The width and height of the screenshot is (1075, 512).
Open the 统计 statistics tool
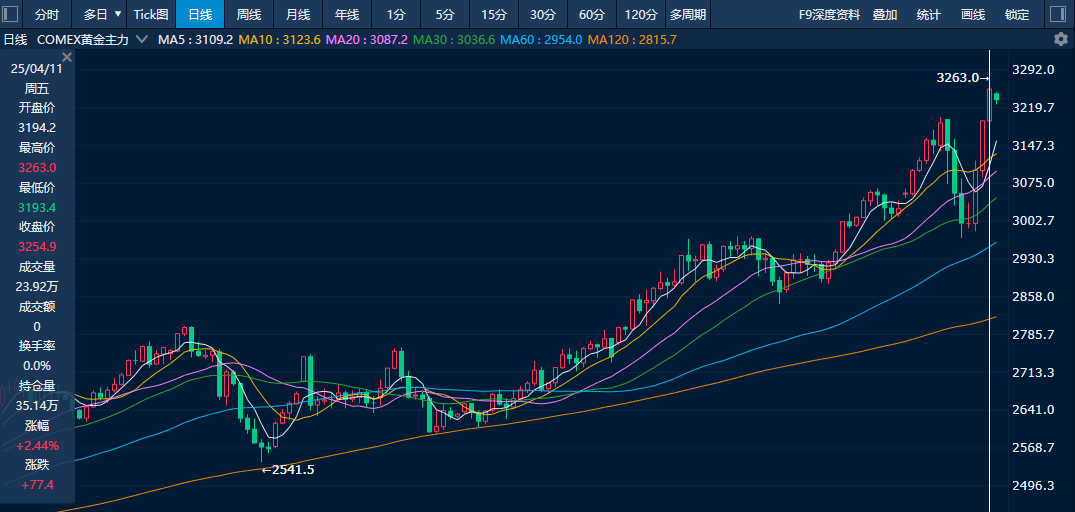pos(929,14)
